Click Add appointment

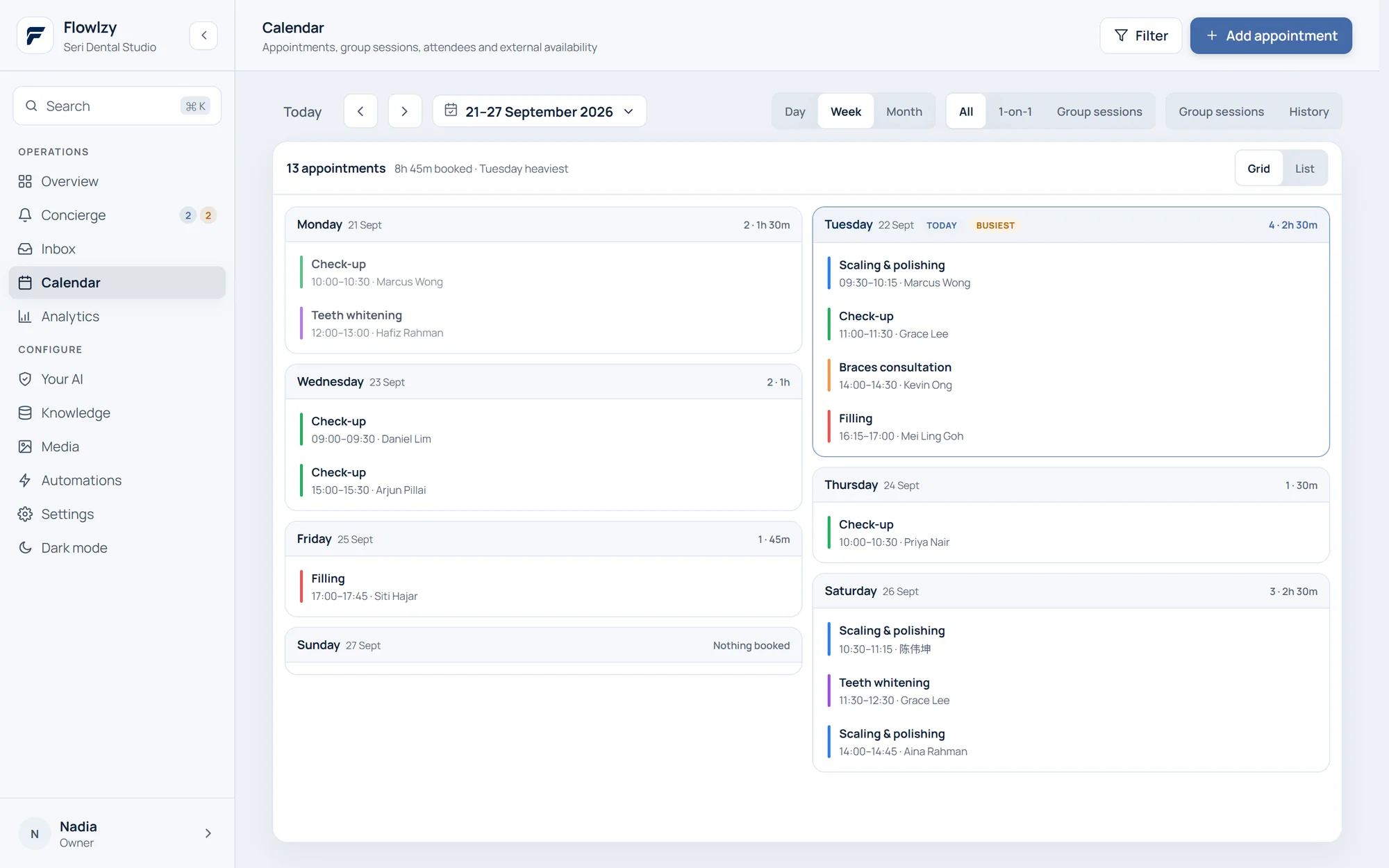[1271, 35]
